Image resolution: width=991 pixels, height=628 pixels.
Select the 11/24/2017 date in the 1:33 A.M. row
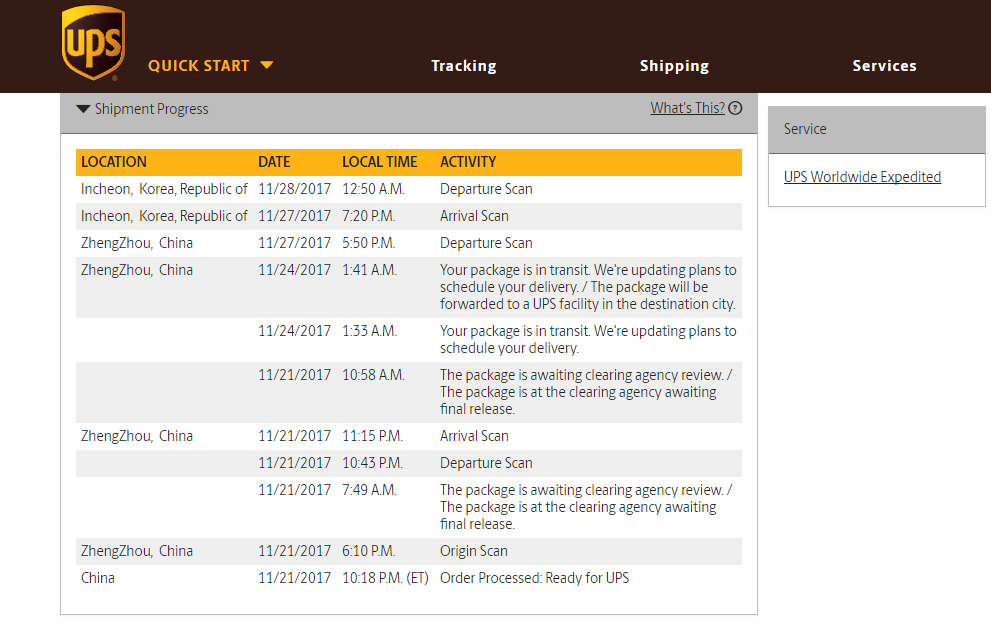[295, 331]
